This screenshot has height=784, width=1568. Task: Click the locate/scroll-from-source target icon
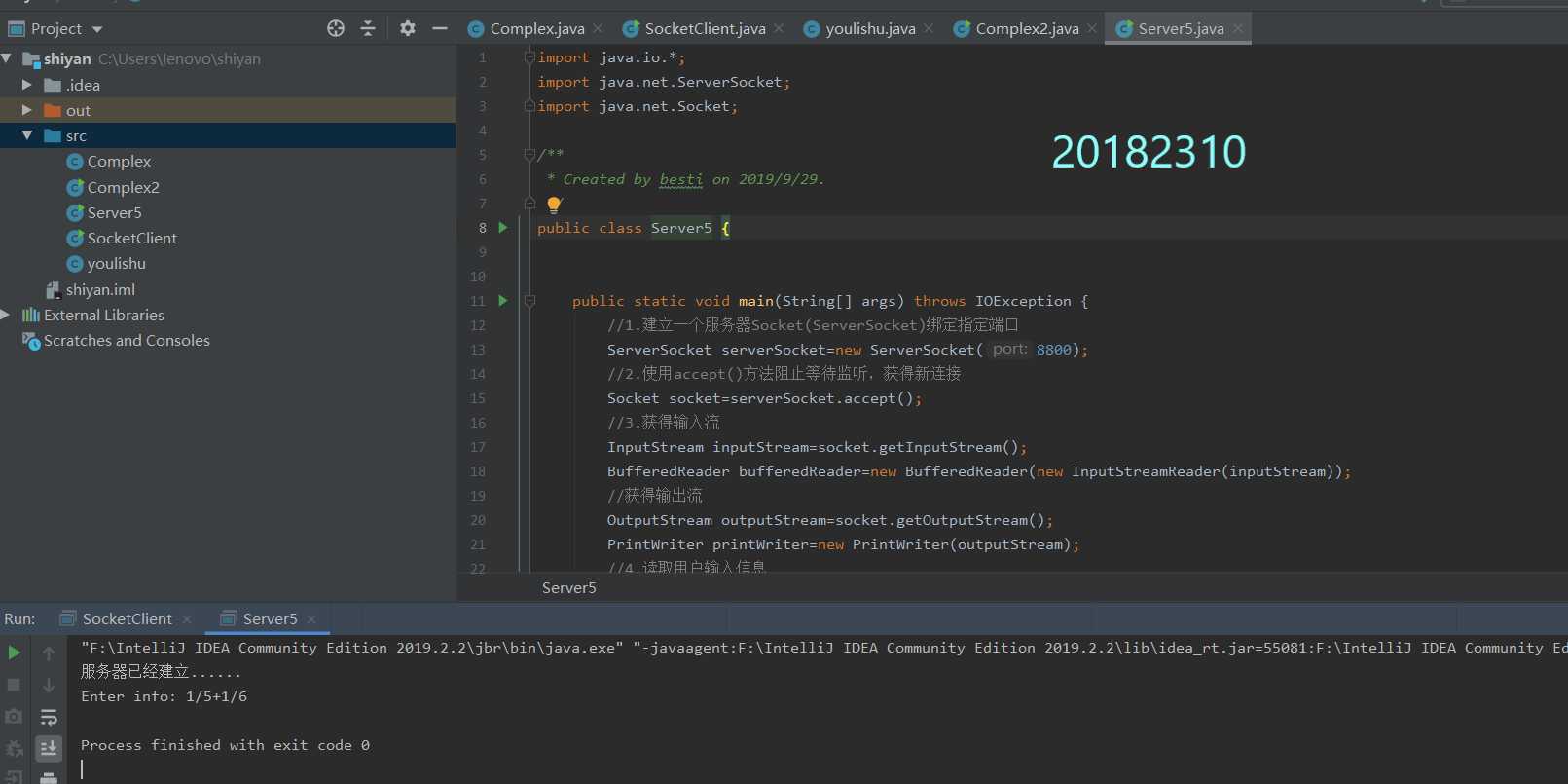pyautogui.click(x=336, y=28)
